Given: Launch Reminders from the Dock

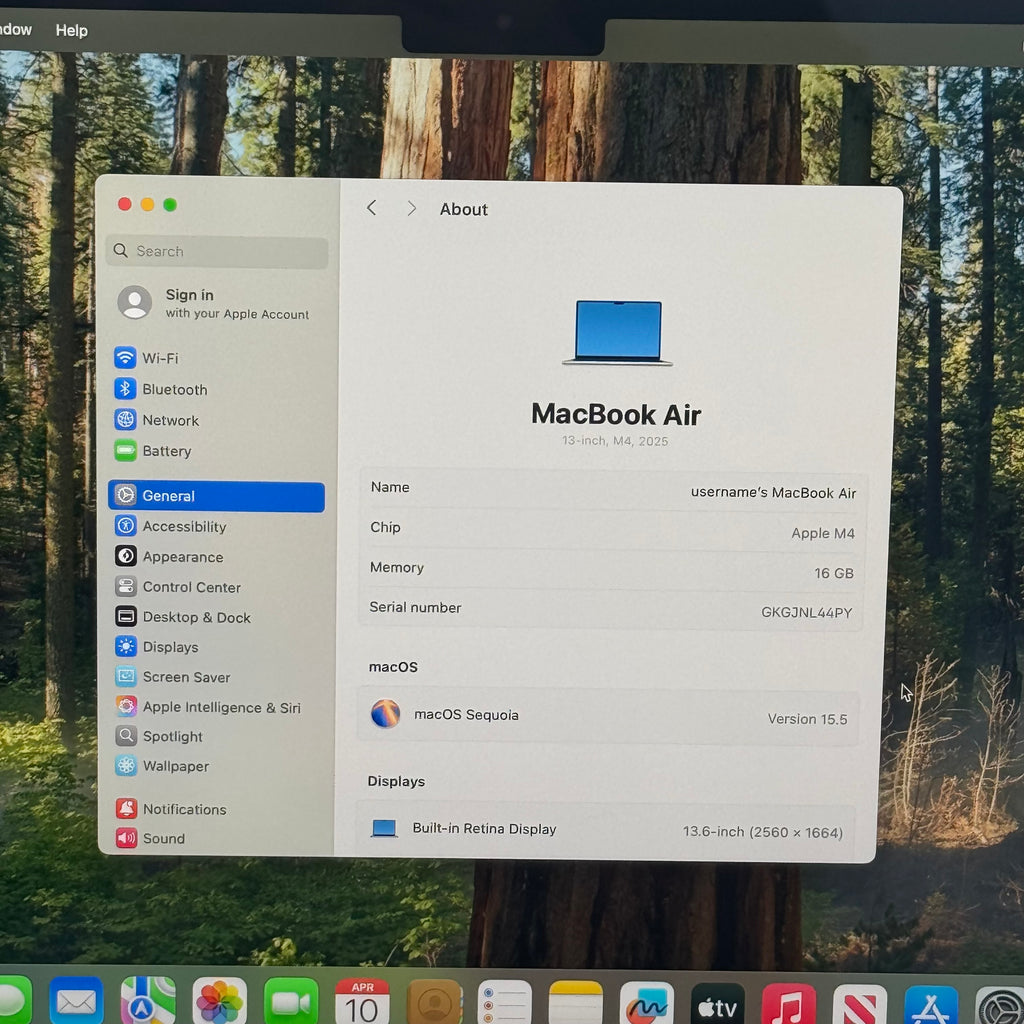Looking at the screenshot, I should point(505,1004).
